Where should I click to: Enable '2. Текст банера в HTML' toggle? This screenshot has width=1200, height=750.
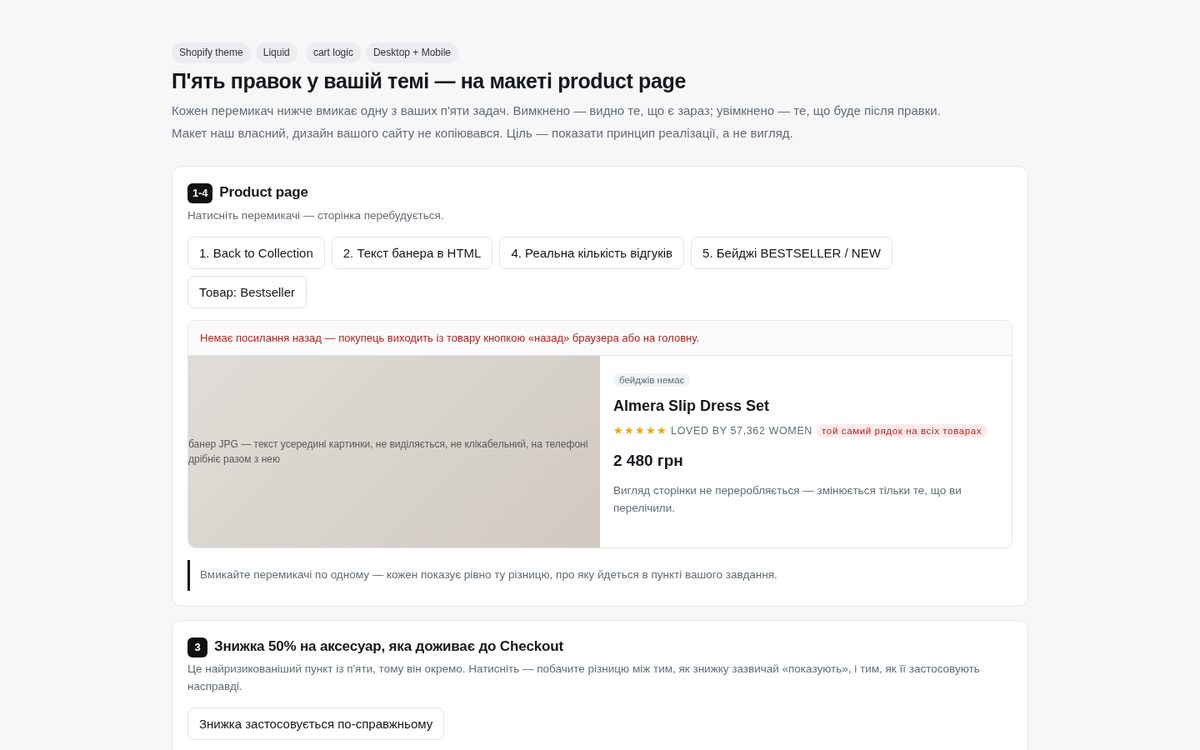[x=412, y=253]
